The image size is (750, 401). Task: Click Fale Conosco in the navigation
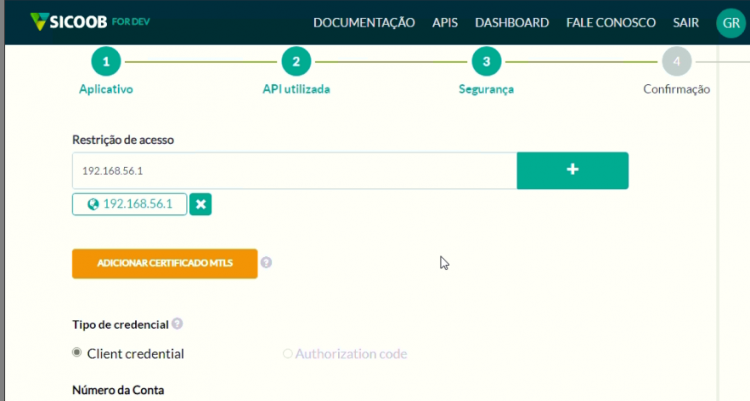[x=611, y=22]
